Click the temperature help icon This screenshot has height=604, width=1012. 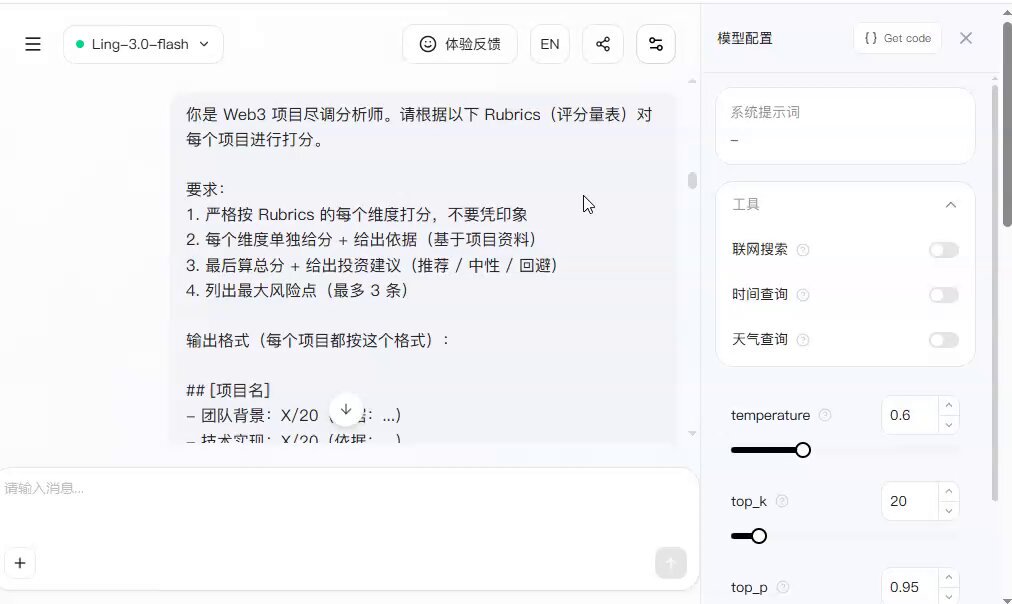click(825, 415)
